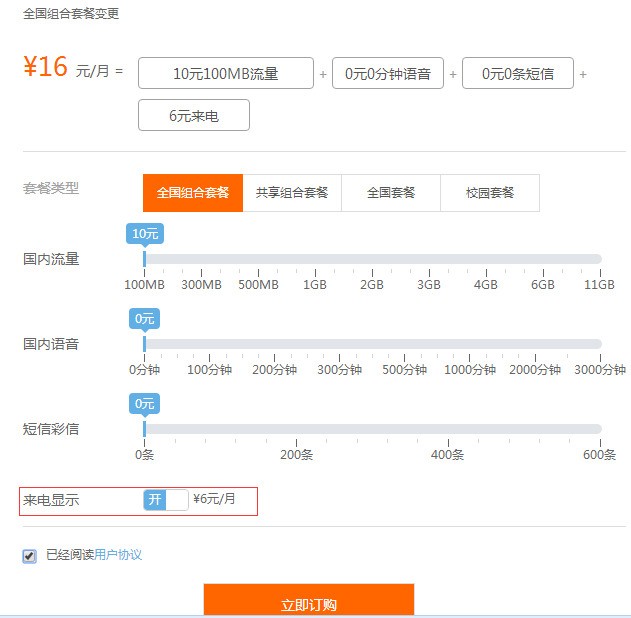The width and height of the screenshot is (631, 618).
Task: Click the 全国组合套餐变更 heading
Action: tap(71, 13)
